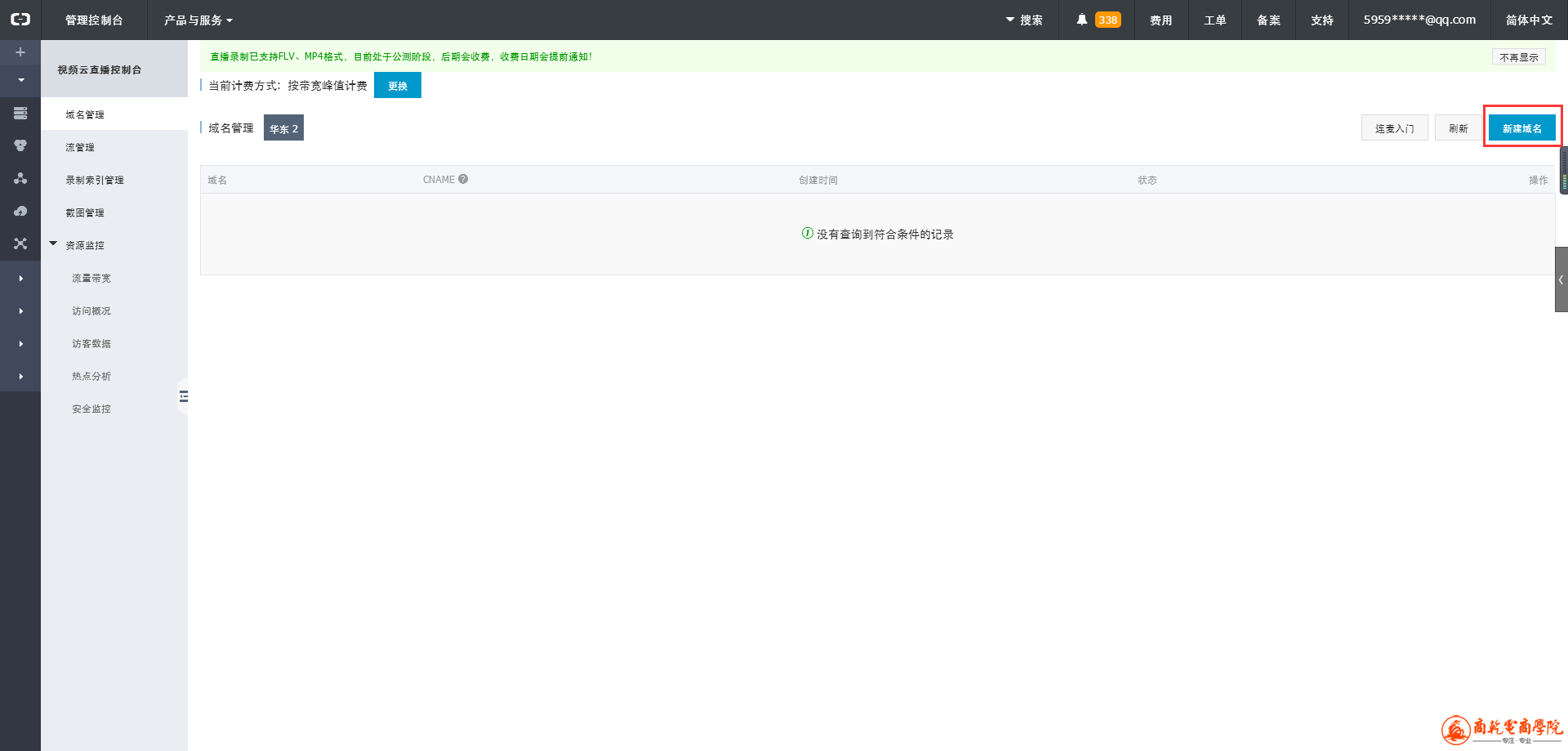Select the 华东 2 region tab

click(x=283, y=128)
